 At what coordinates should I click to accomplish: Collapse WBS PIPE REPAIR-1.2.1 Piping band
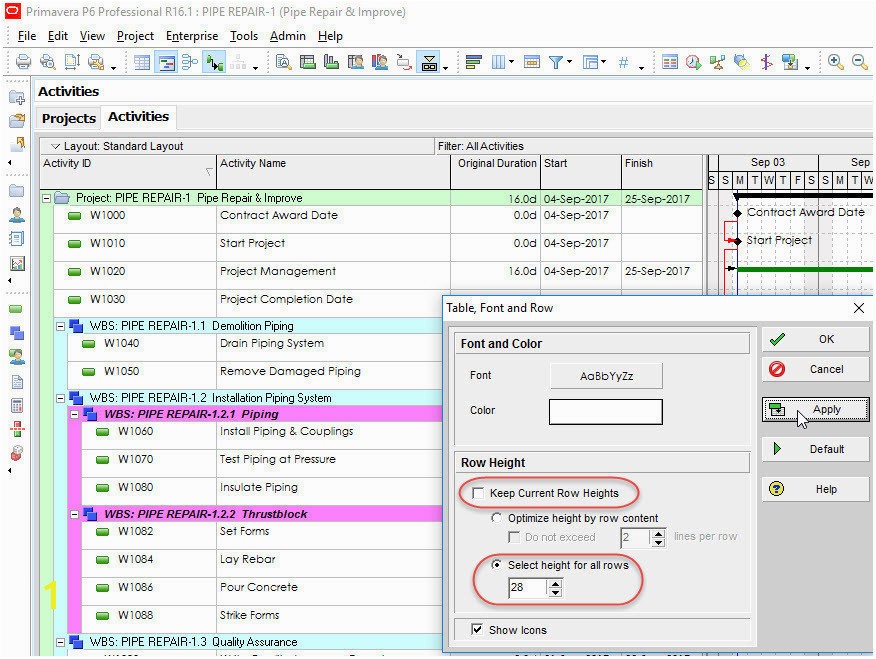pos(74,414)
